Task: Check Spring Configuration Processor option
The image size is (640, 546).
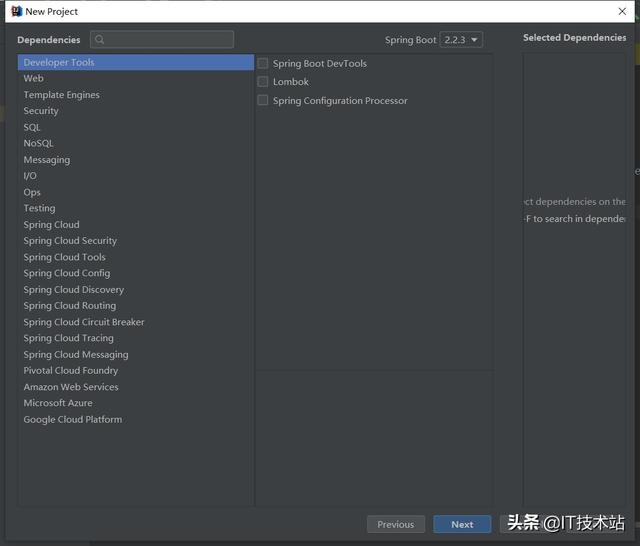Action: coord(263,100)
